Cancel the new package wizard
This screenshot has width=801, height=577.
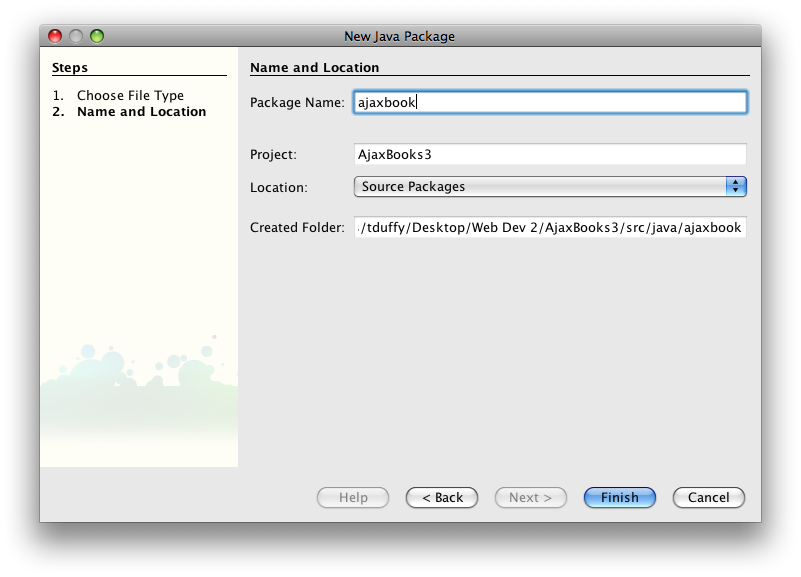(x=709, y=497)
